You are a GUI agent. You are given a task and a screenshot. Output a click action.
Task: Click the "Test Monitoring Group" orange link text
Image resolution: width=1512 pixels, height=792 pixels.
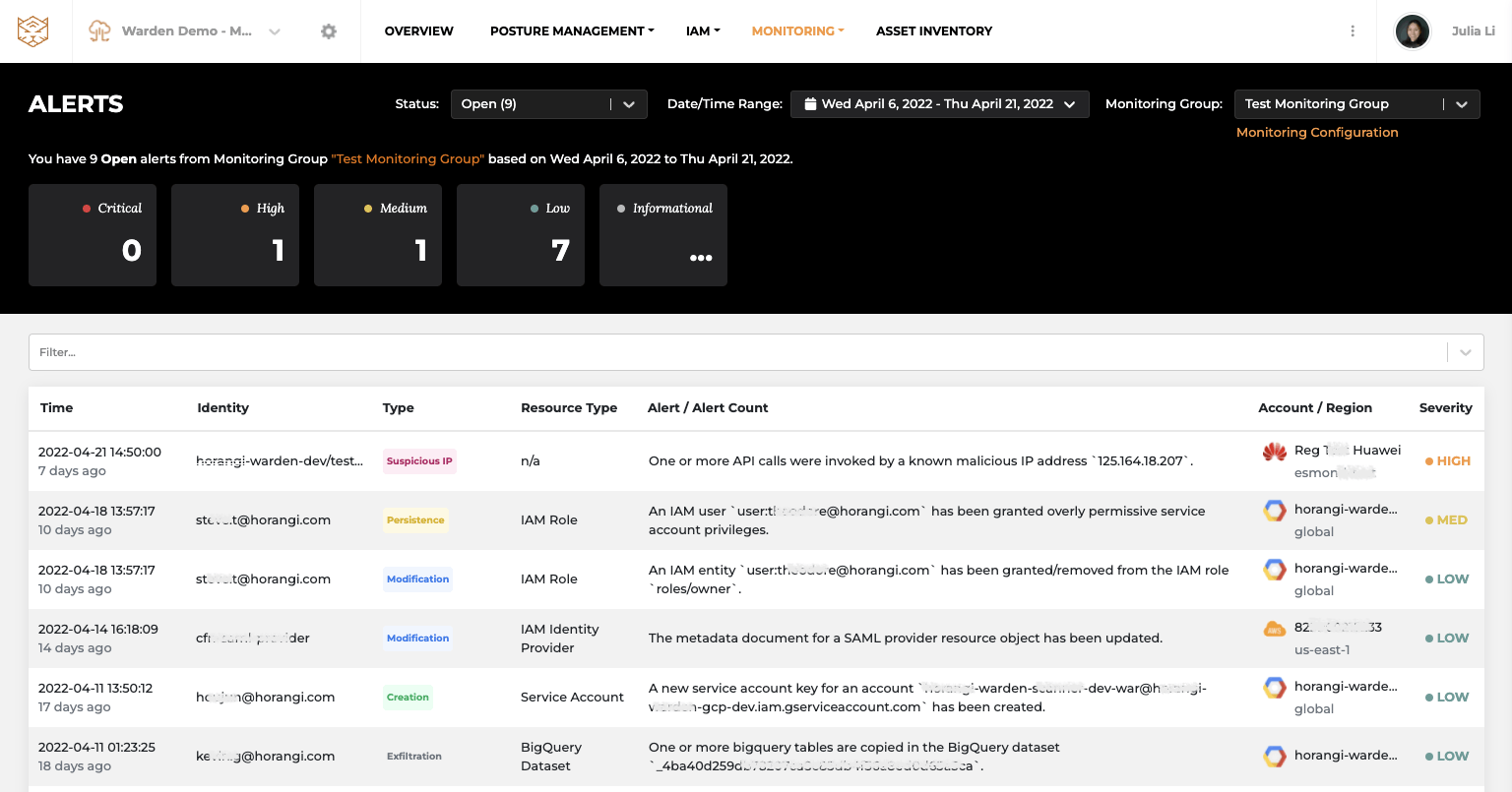click(x=409, y=158)
